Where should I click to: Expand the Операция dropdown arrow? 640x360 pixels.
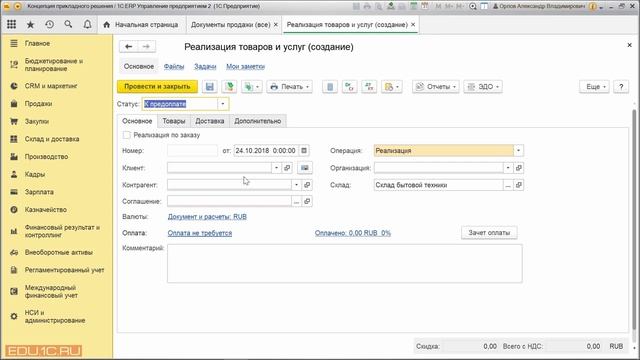[x=518, y=151]
